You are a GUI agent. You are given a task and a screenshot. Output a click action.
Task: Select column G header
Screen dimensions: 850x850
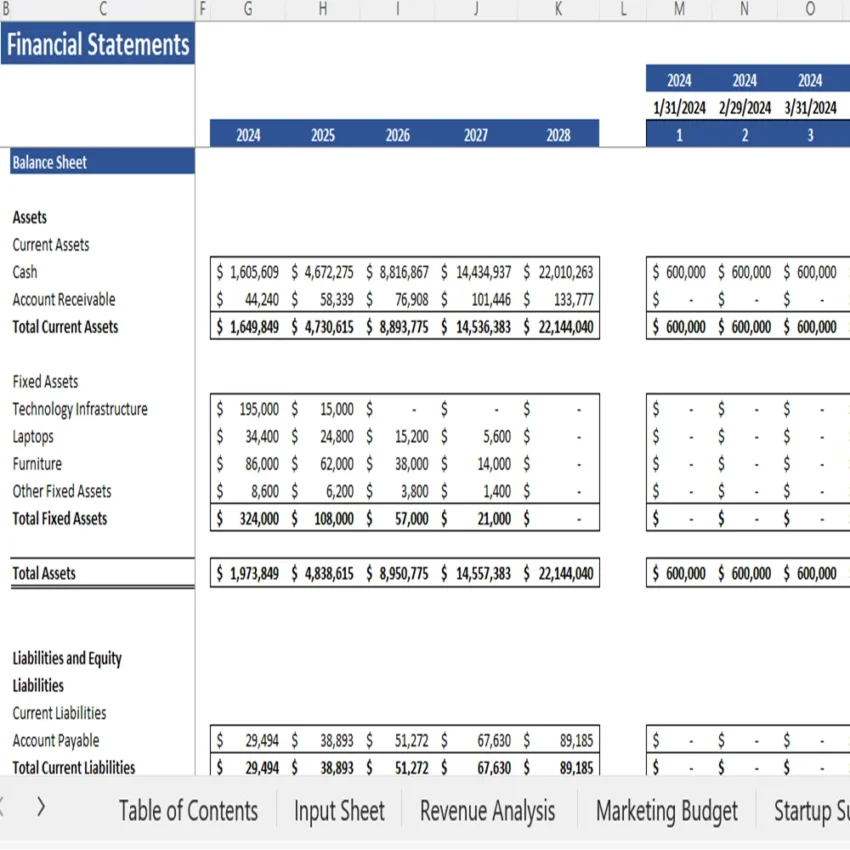(x=247, y=9)
